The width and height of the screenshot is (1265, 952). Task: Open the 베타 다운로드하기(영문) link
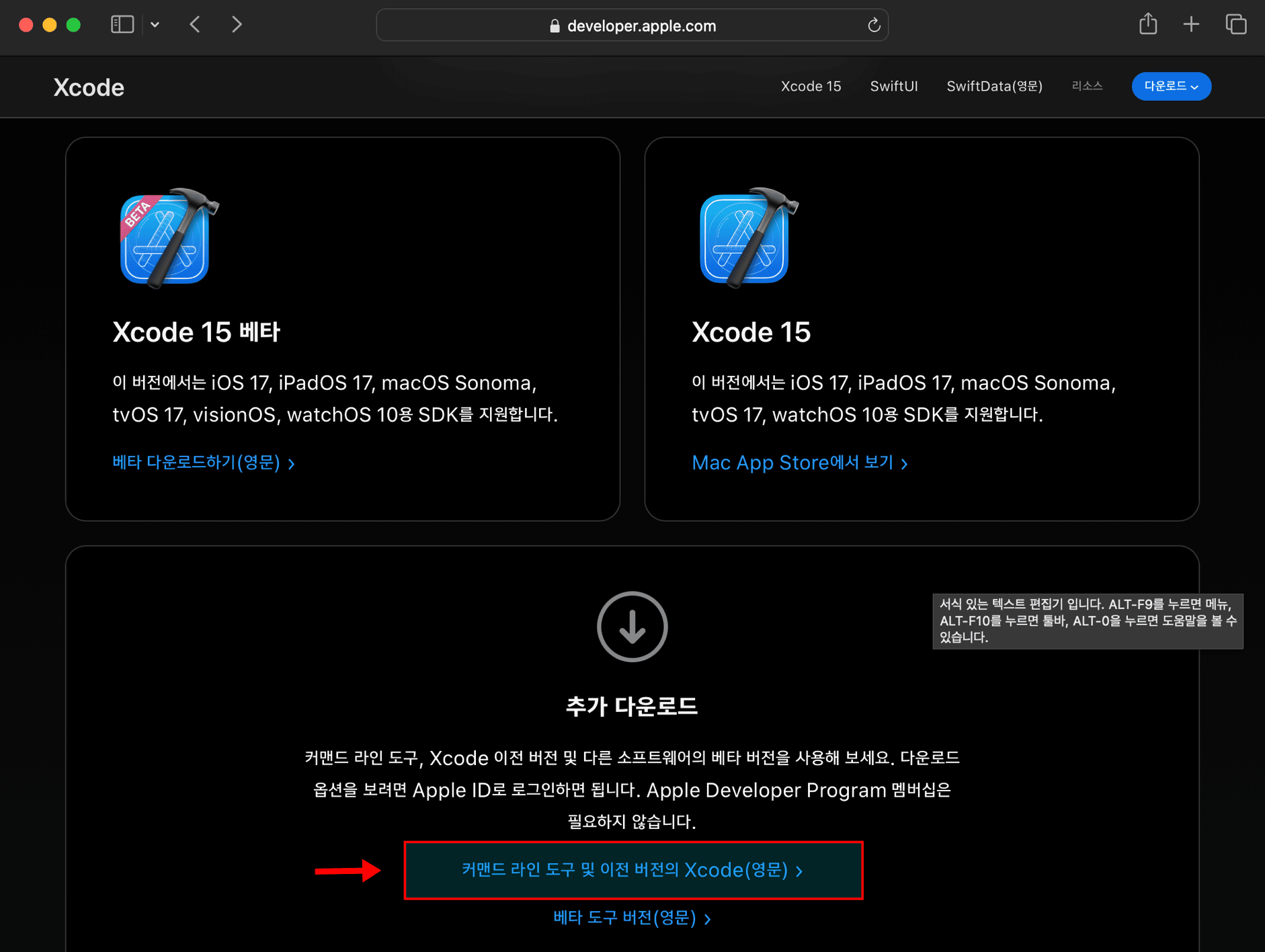204,463
